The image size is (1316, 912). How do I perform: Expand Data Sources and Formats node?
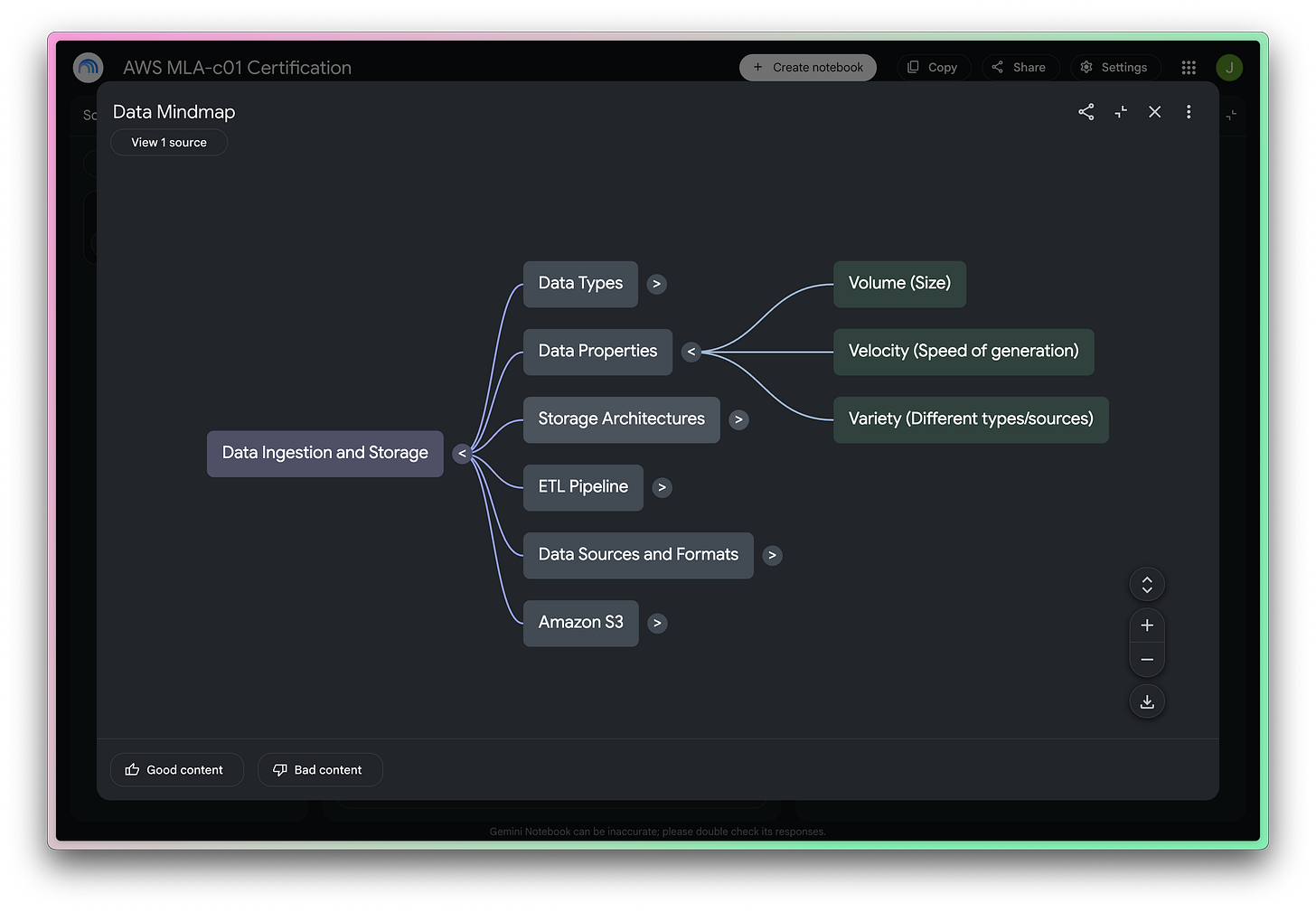tap(772, 555)
